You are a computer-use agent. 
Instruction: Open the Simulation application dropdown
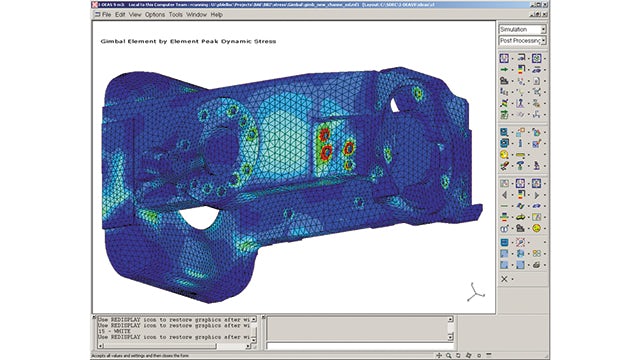point(522,29)
